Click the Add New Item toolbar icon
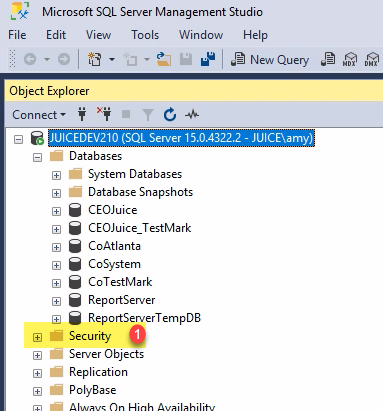Viewport: 383px width, 411px height. [x=130, y=59]
